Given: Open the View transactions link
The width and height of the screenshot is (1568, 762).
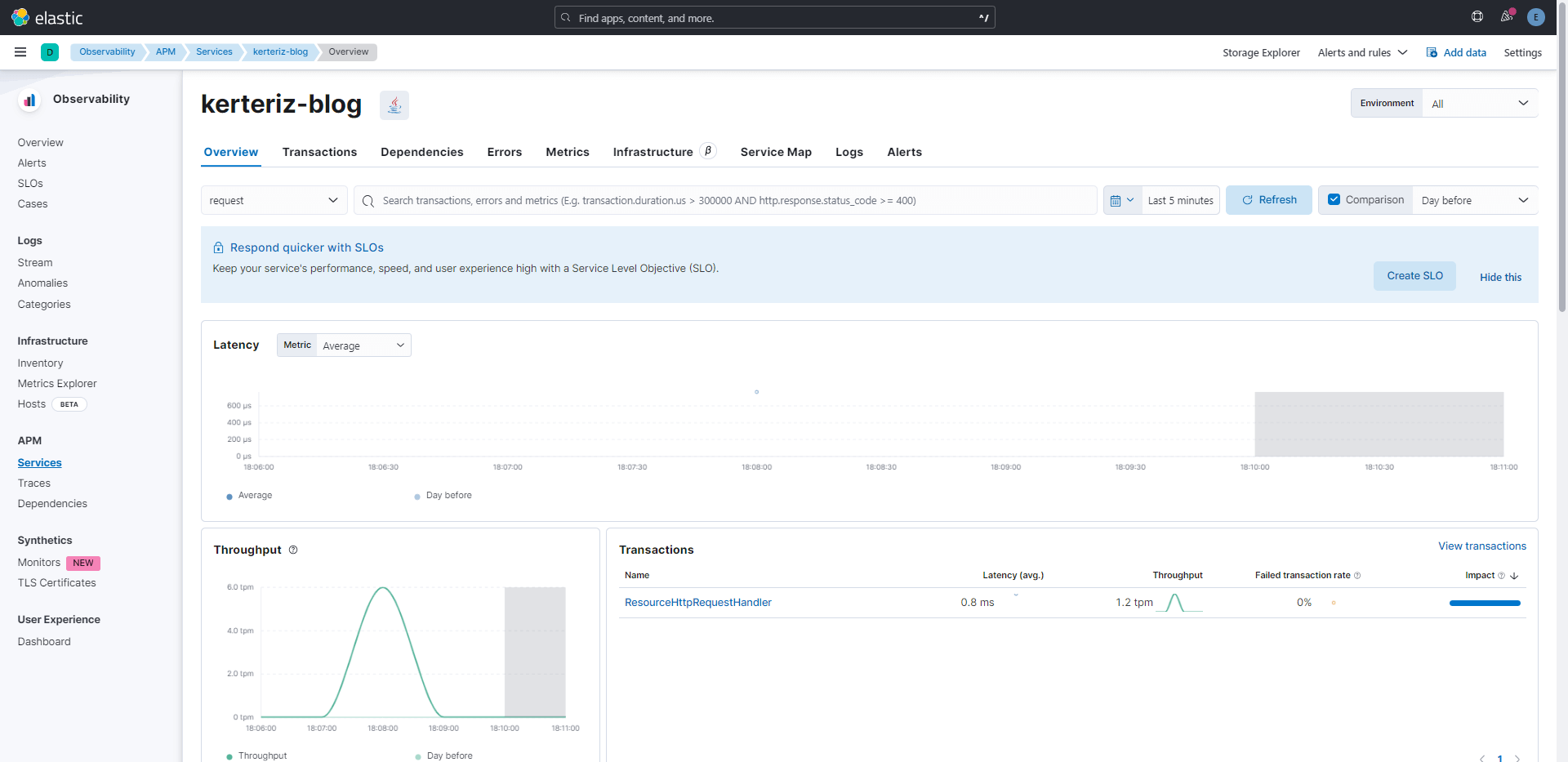Looking at the screenshot, I should (1481, 546).
